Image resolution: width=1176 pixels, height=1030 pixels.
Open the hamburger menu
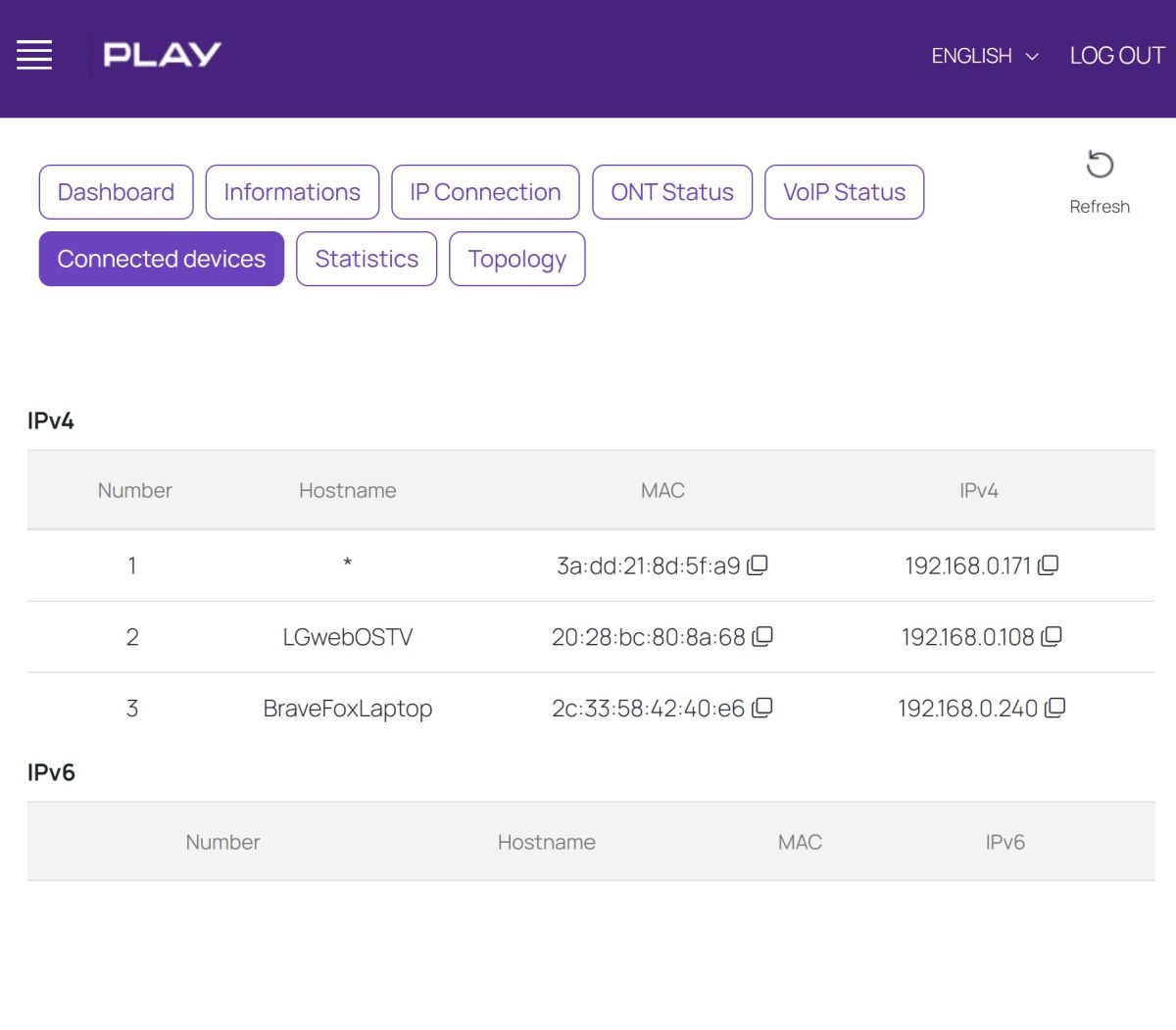pos(34,55)
